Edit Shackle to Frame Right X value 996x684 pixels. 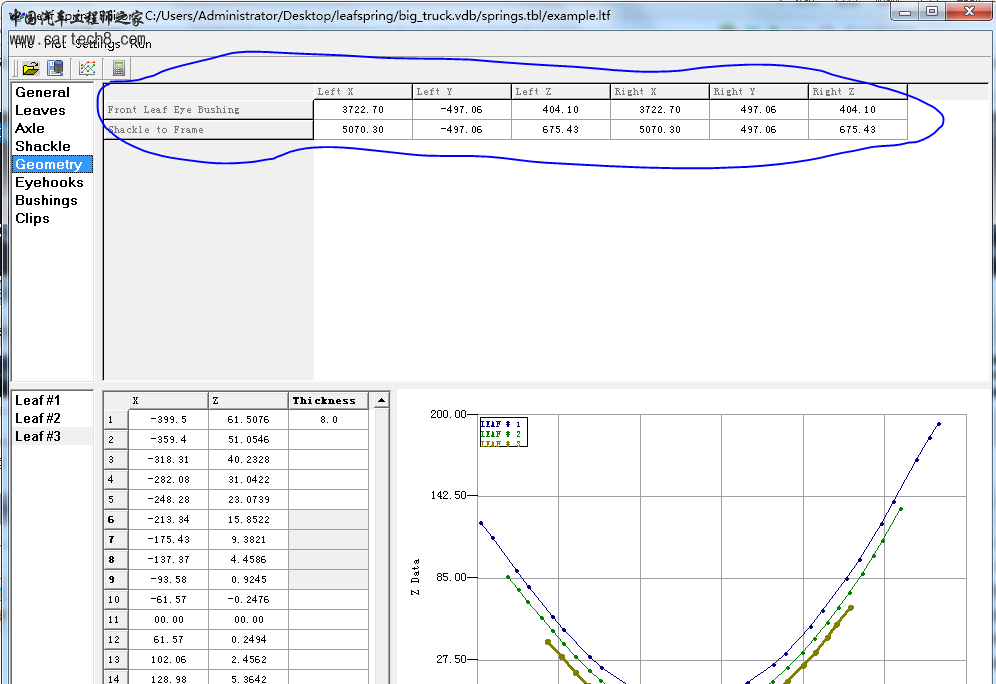[660, 130]
